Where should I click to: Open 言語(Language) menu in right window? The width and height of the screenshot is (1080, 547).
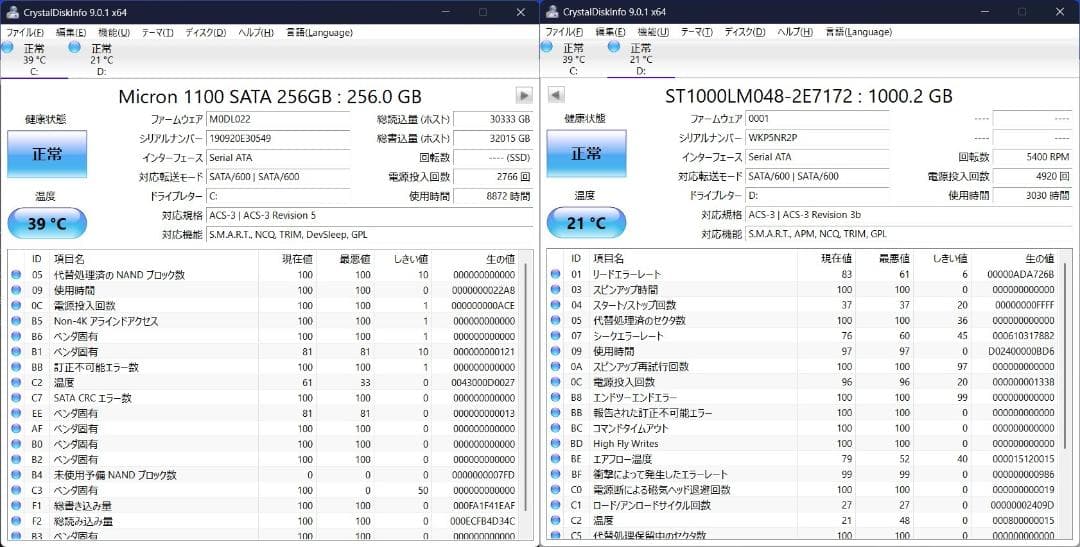click(859, 32)
